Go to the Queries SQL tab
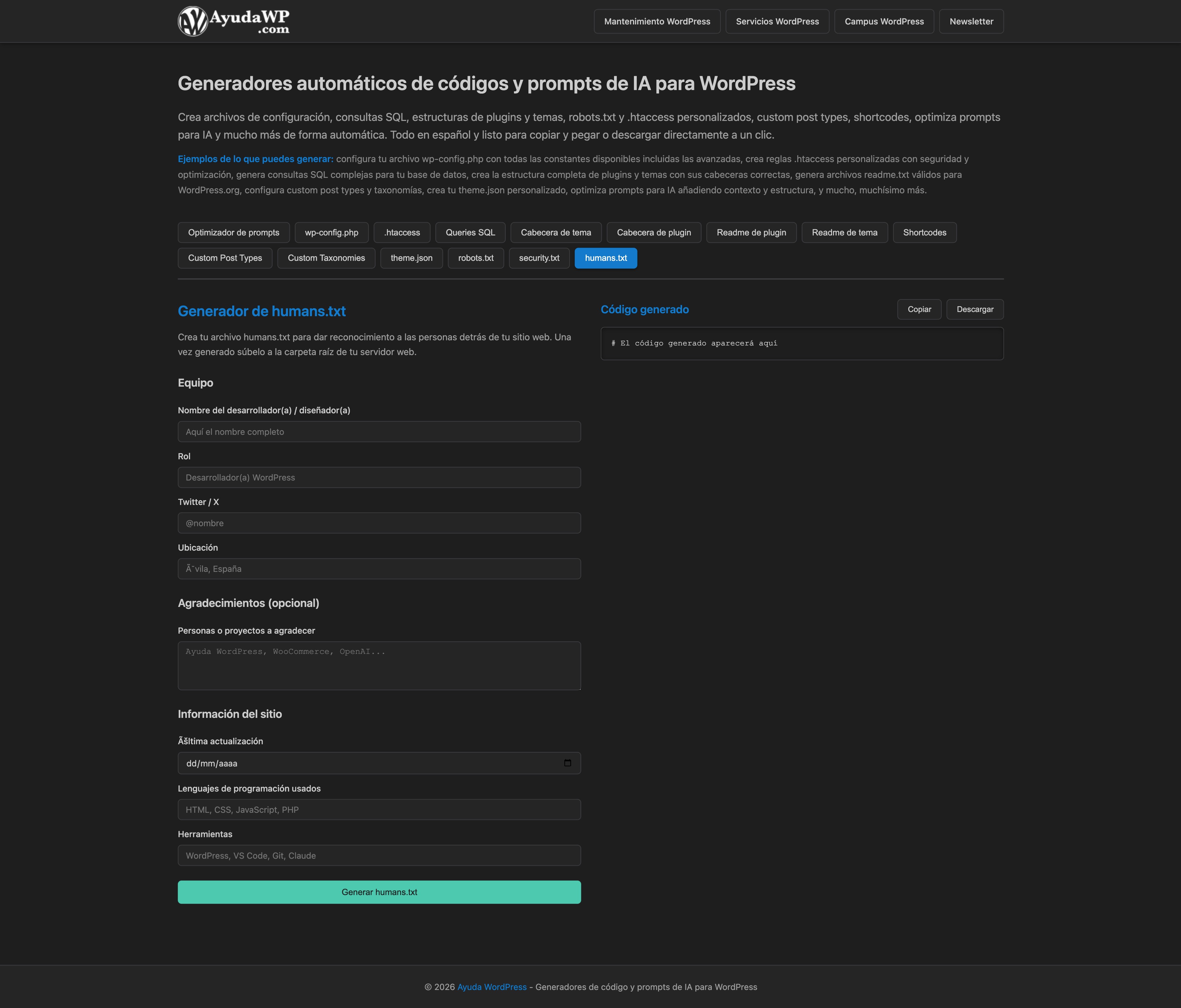Image resolution: width=1181 pixels, height=1008 pixels. [470, 232]
